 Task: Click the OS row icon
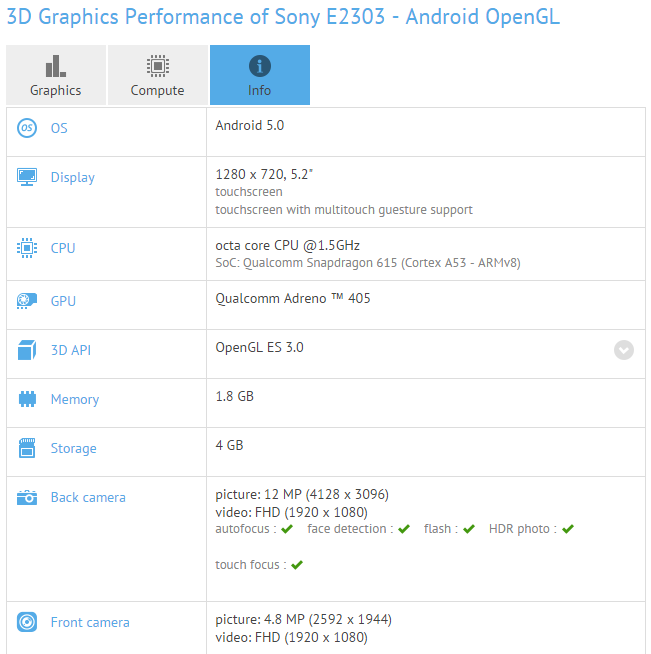point(27,128)
